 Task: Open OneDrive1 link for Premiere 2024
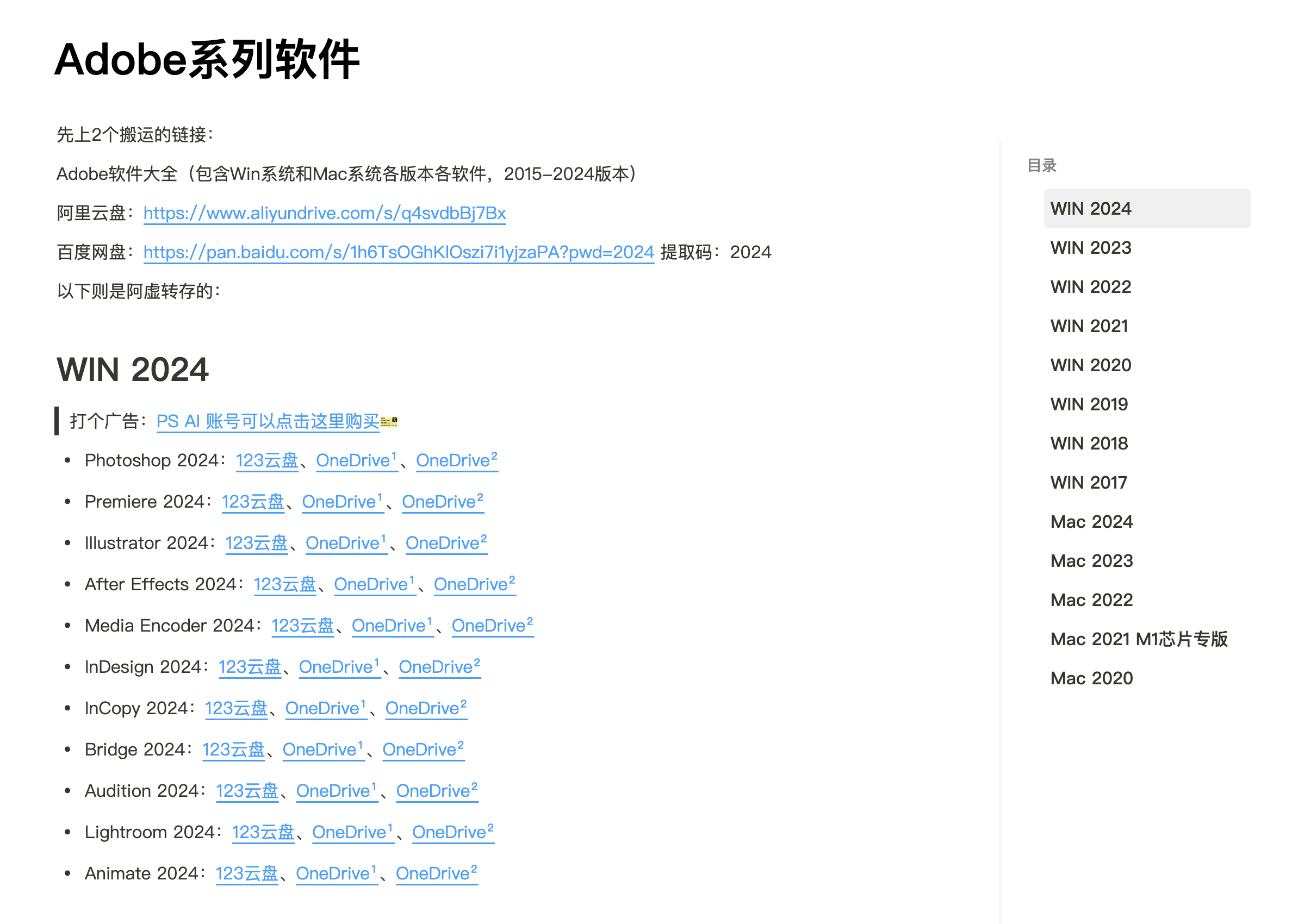(x=342, y=502)
